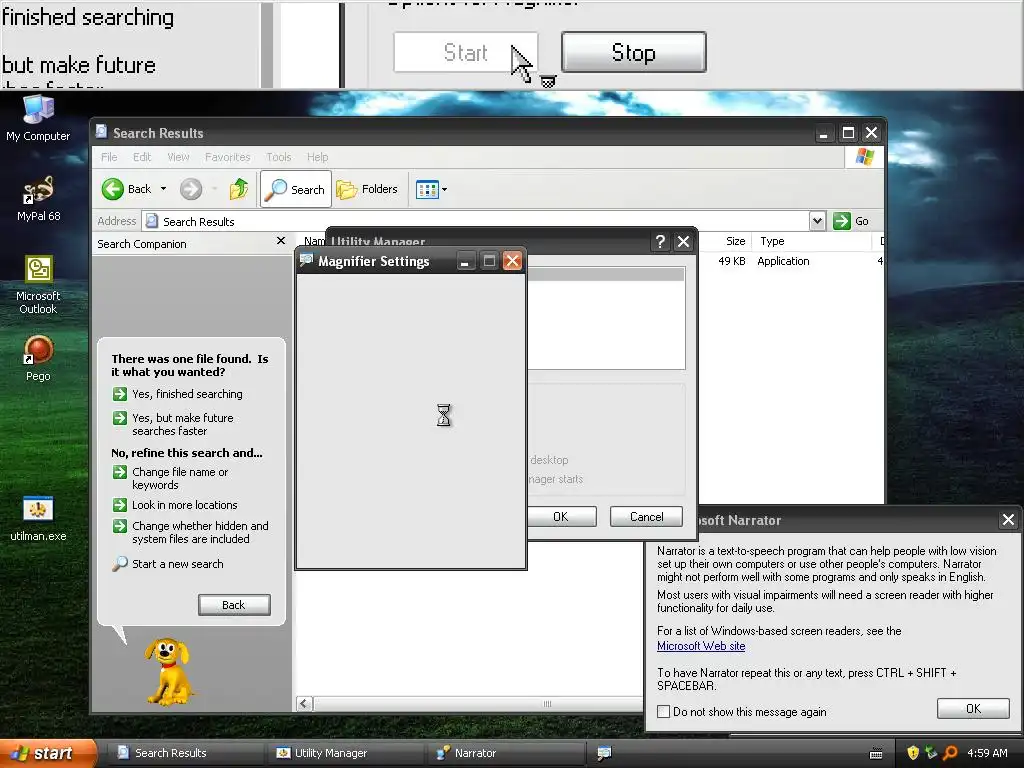Click the 4:59 AM system clock

[987, 753]
